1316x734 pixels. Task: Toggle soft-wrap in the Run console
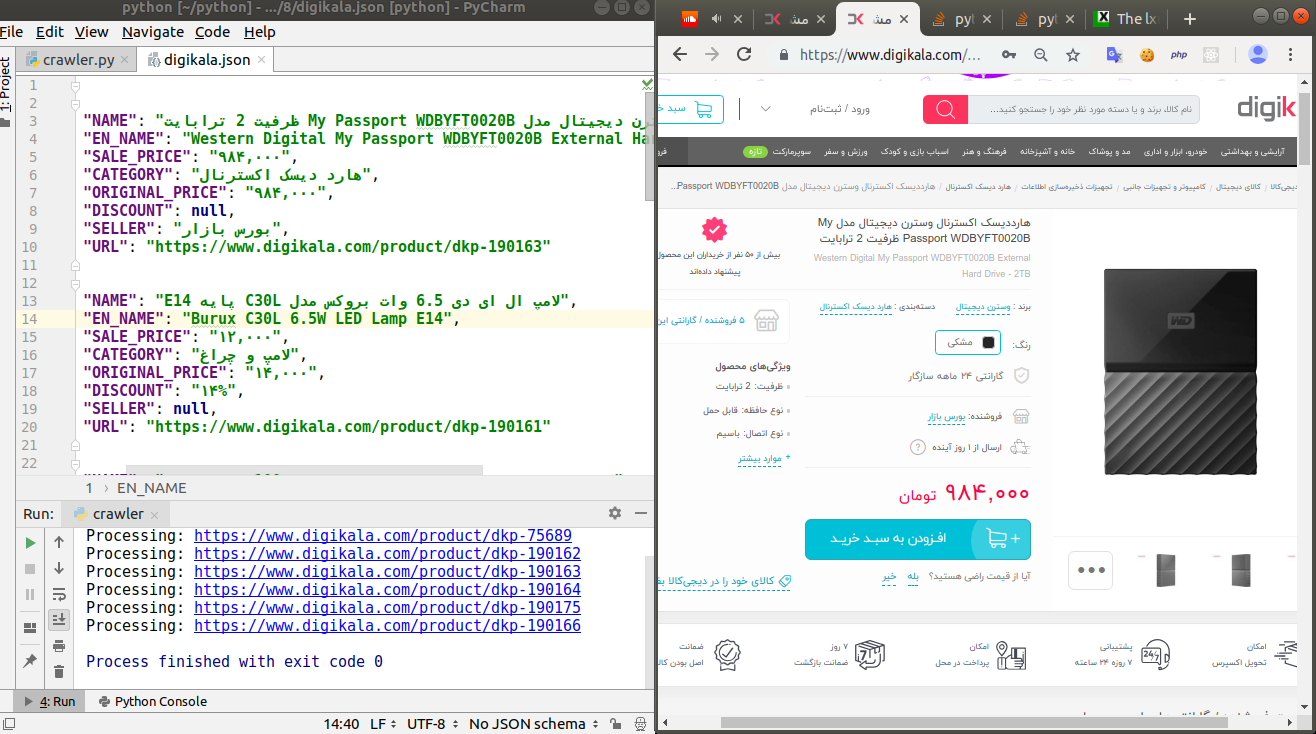point(59,595)
